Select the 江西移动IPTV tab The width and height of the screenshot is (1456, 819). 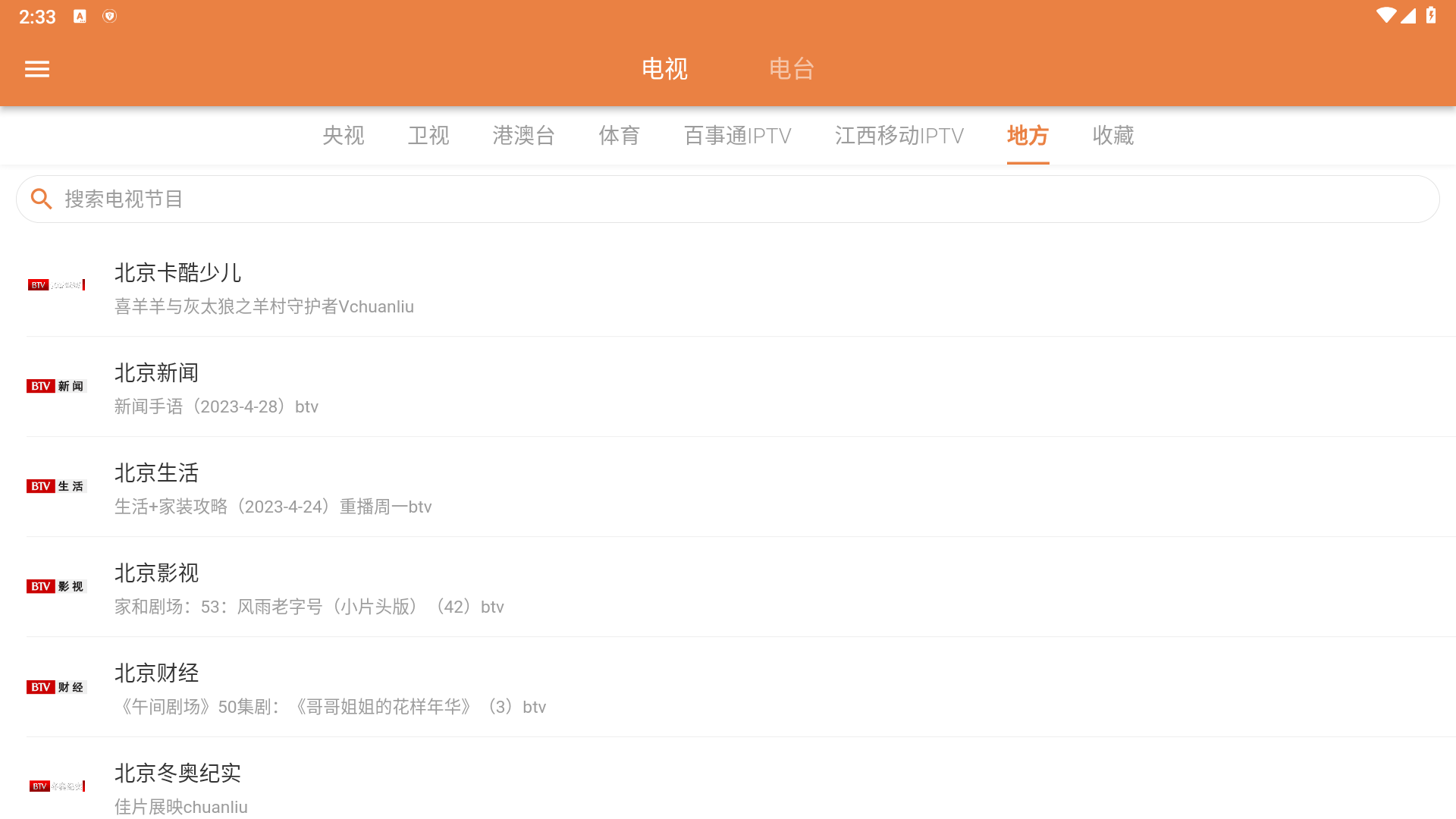(x=899, y=136)
